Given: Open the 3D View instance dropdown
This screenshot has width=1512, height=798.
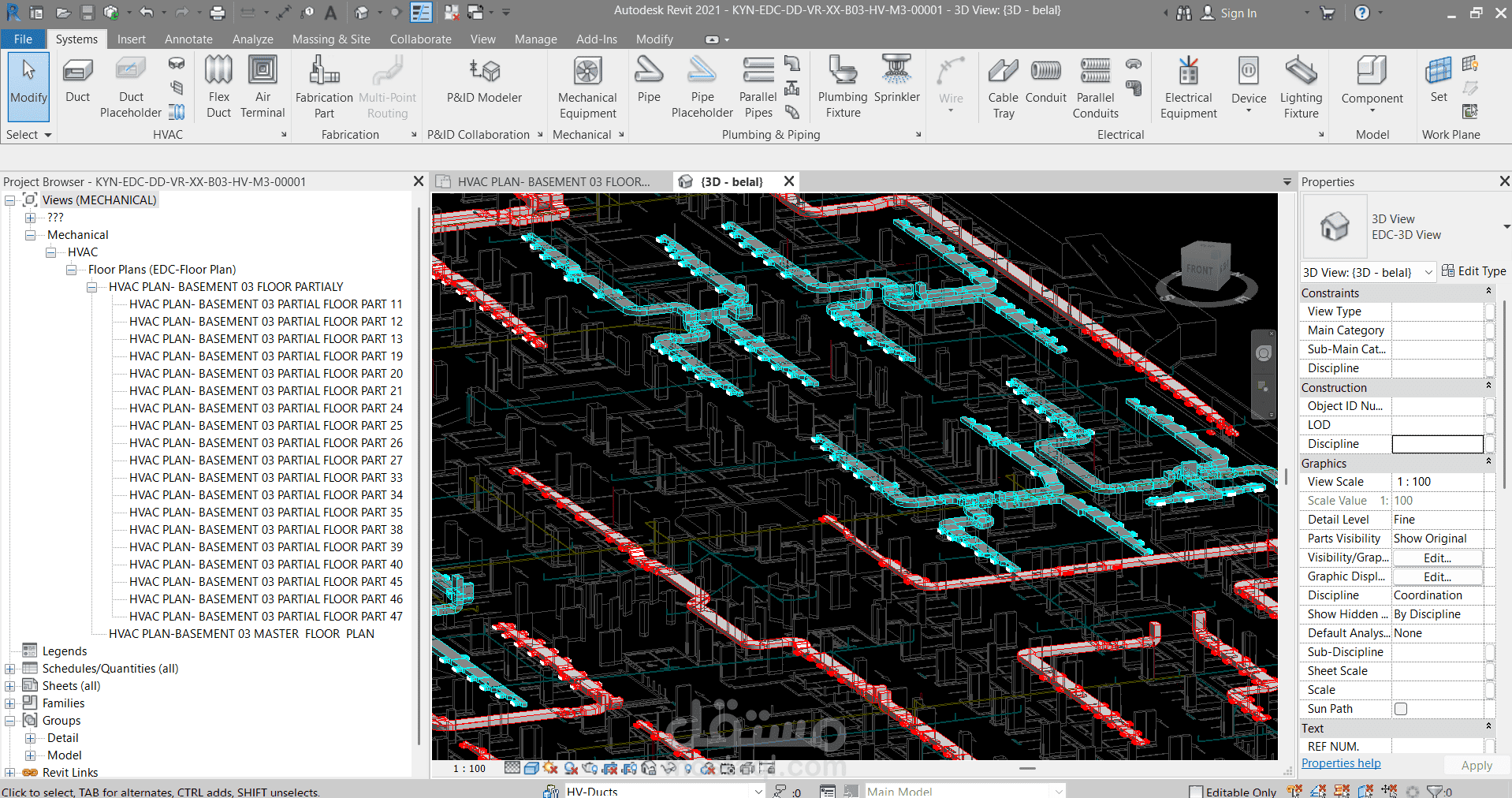Looking at the screenshot, I should click(1428, 272).
